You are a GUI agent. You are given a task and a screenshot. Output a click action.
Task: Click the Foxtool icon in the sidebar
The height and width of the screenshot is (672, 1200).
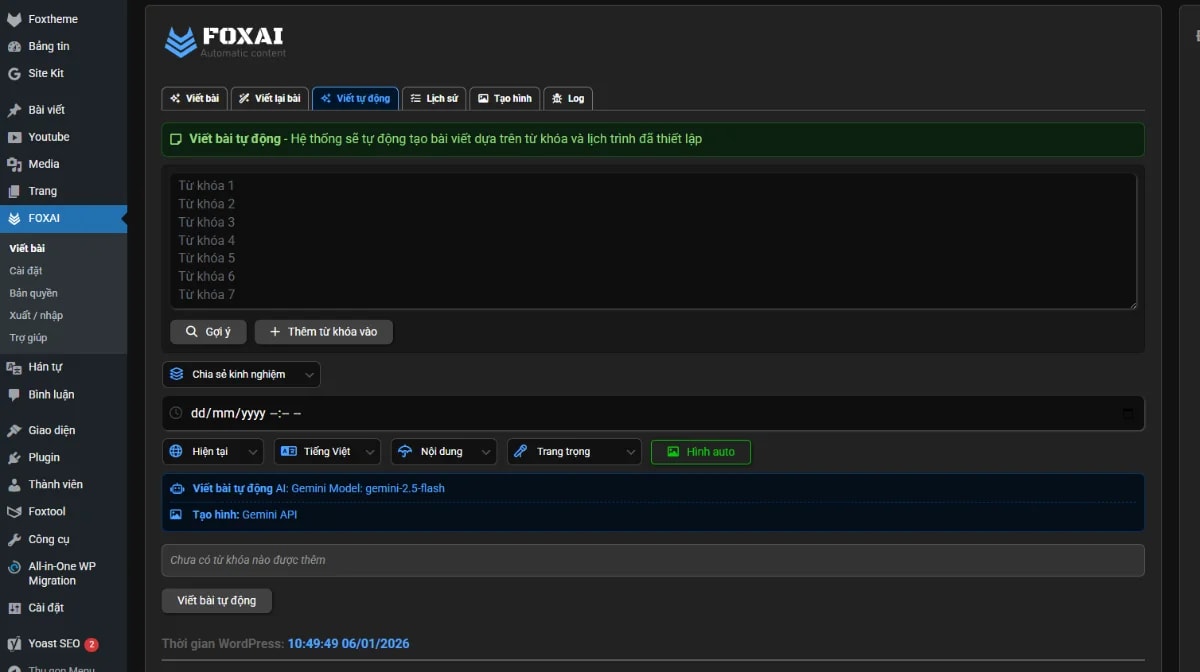click(15, 511)
